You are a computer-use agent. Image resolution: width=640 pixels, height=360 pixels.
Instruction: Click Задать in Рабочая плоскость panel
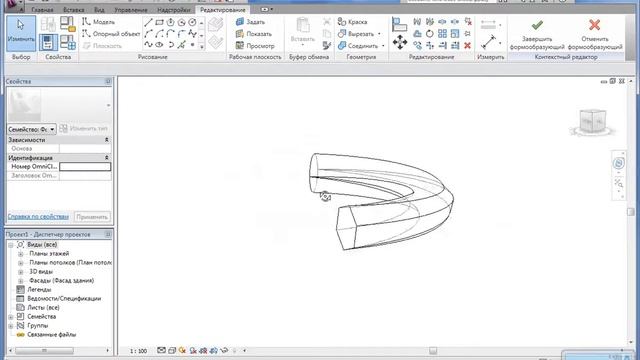tap(251, 22)
